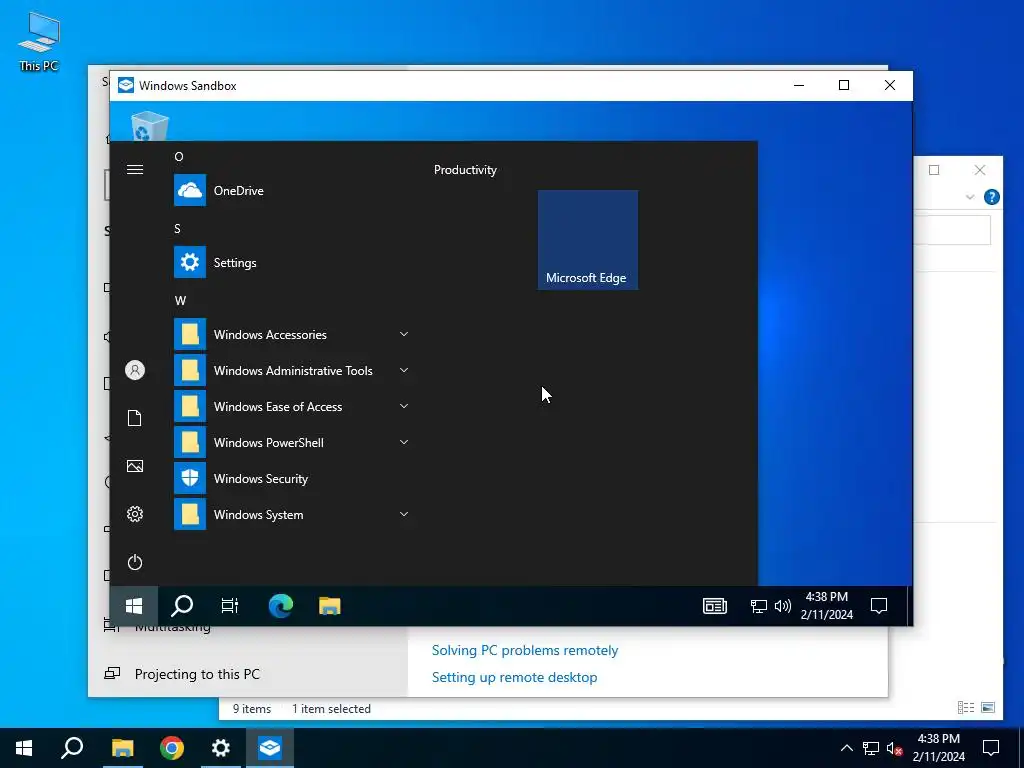
Task: Open the Power options in sandbox Start
Action: (x=135, y=562)
